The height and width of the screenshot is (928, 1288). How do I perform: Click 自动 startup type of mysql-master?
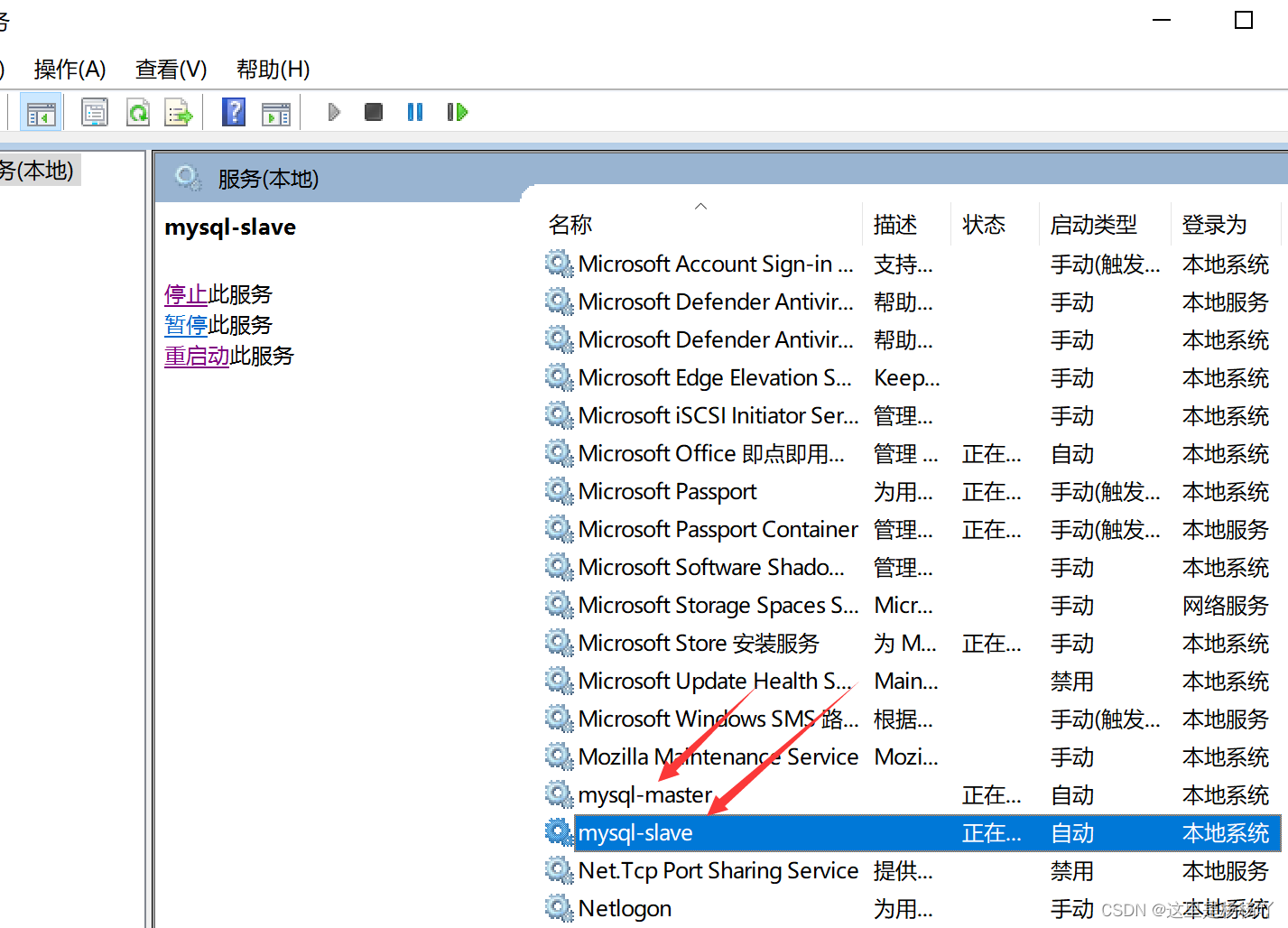tap(1072, 794)
